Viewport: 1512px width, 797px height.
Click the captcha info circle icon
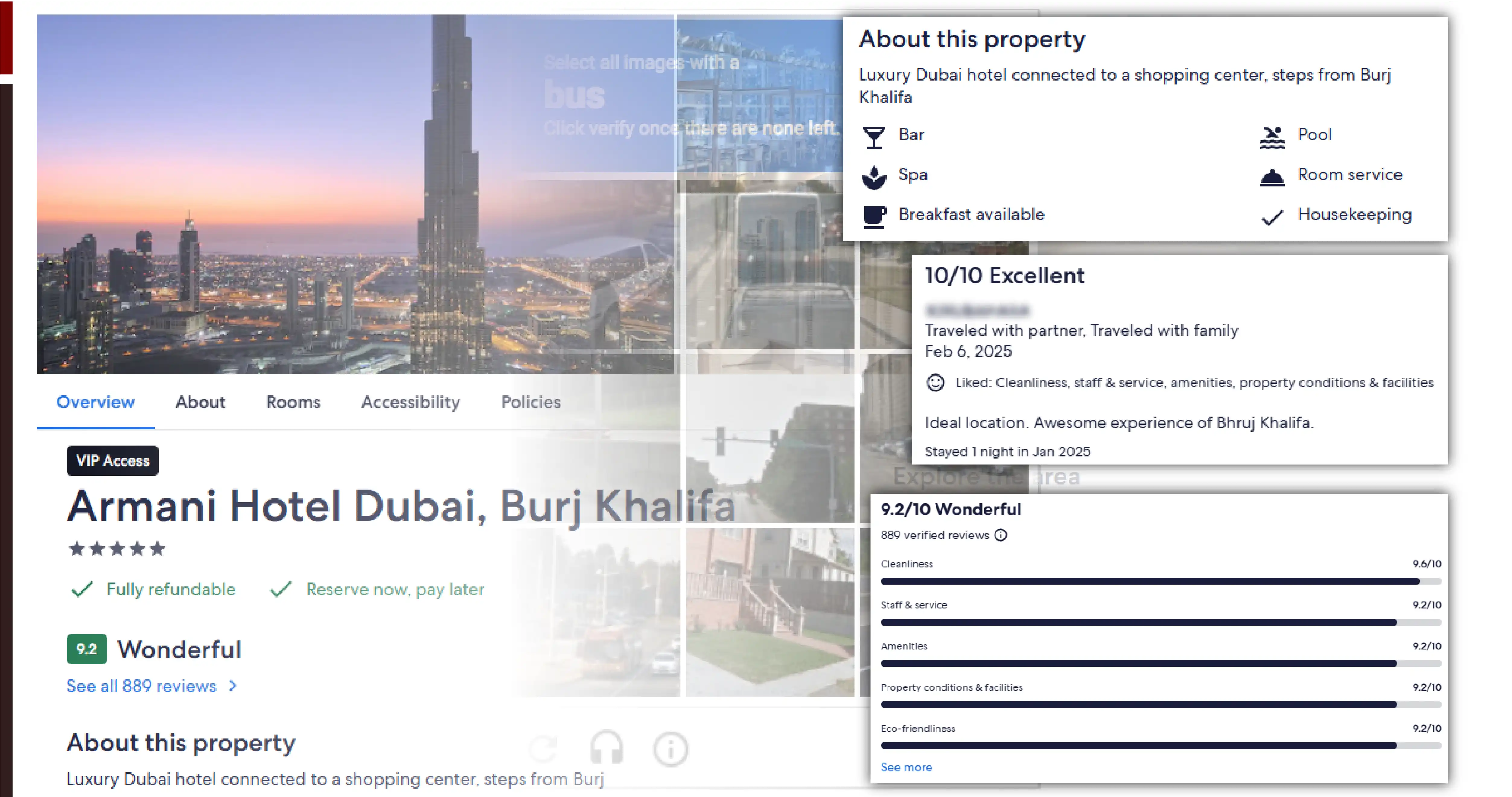(x=670, y=749)
